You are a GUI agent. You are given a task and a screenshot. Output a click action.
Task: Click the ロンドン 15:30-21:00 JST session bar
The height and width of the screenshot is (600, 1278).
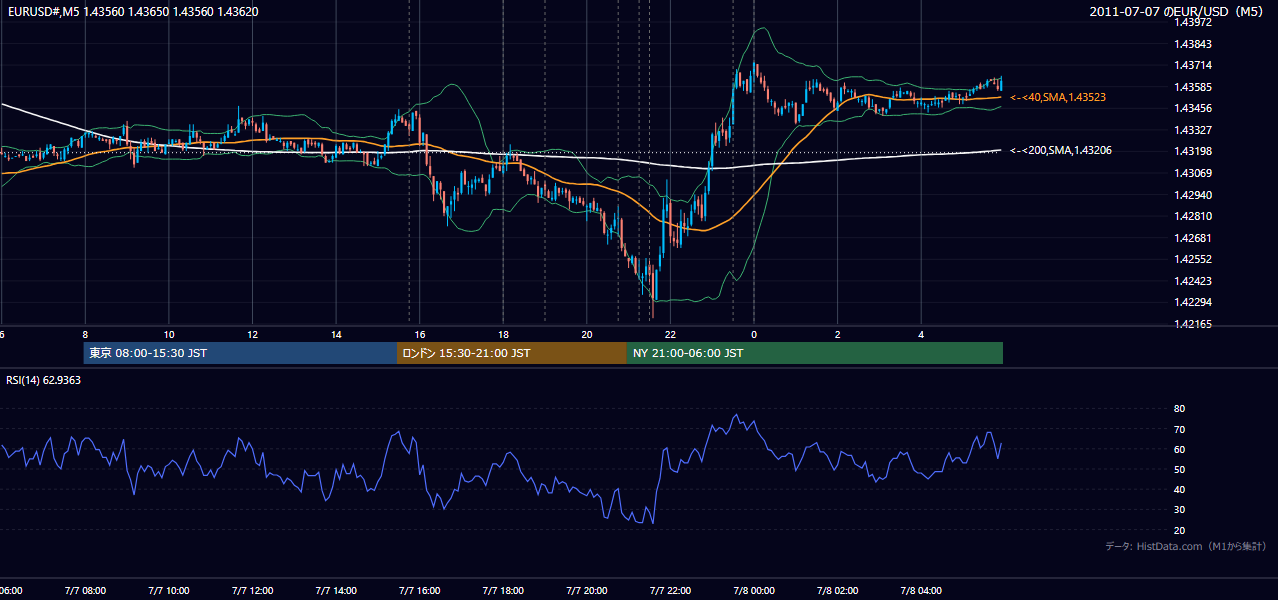[x=512, y=353]
